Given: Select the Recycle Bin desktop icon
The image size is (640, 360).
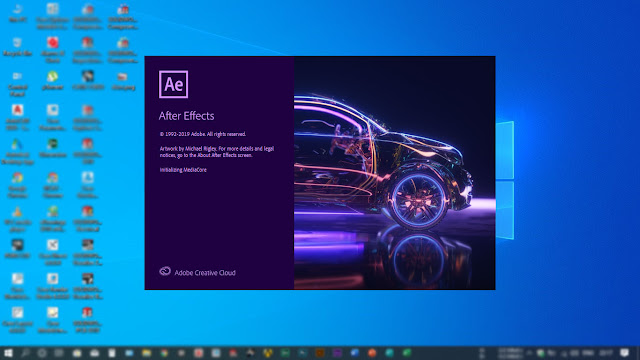Looking at the screenshot, I should [18, 46].
